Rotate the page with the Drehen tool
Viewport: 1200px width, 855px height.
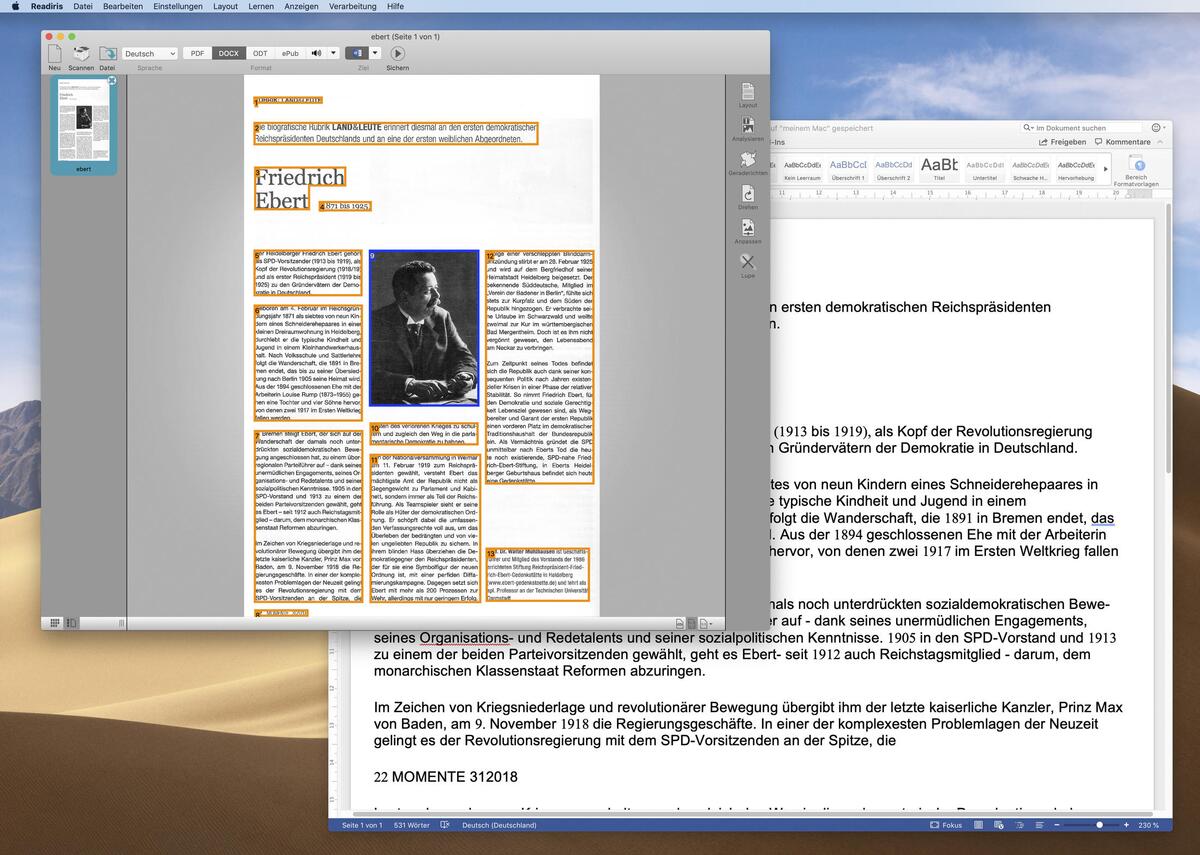coord(747,193)
